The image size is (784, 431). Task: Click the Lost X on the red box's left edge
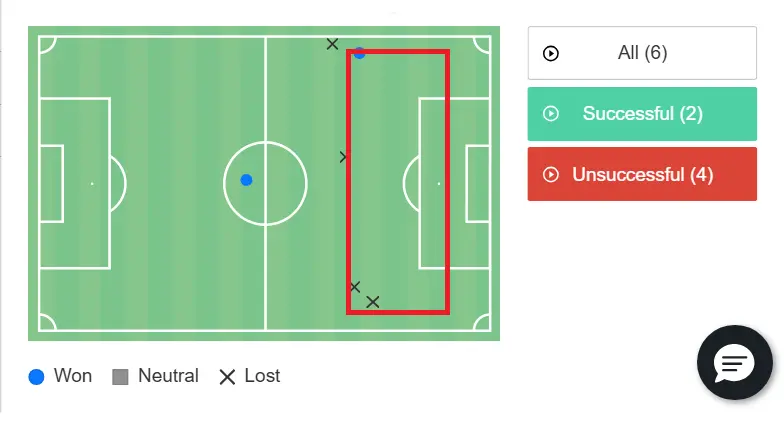tap(344, 156)
